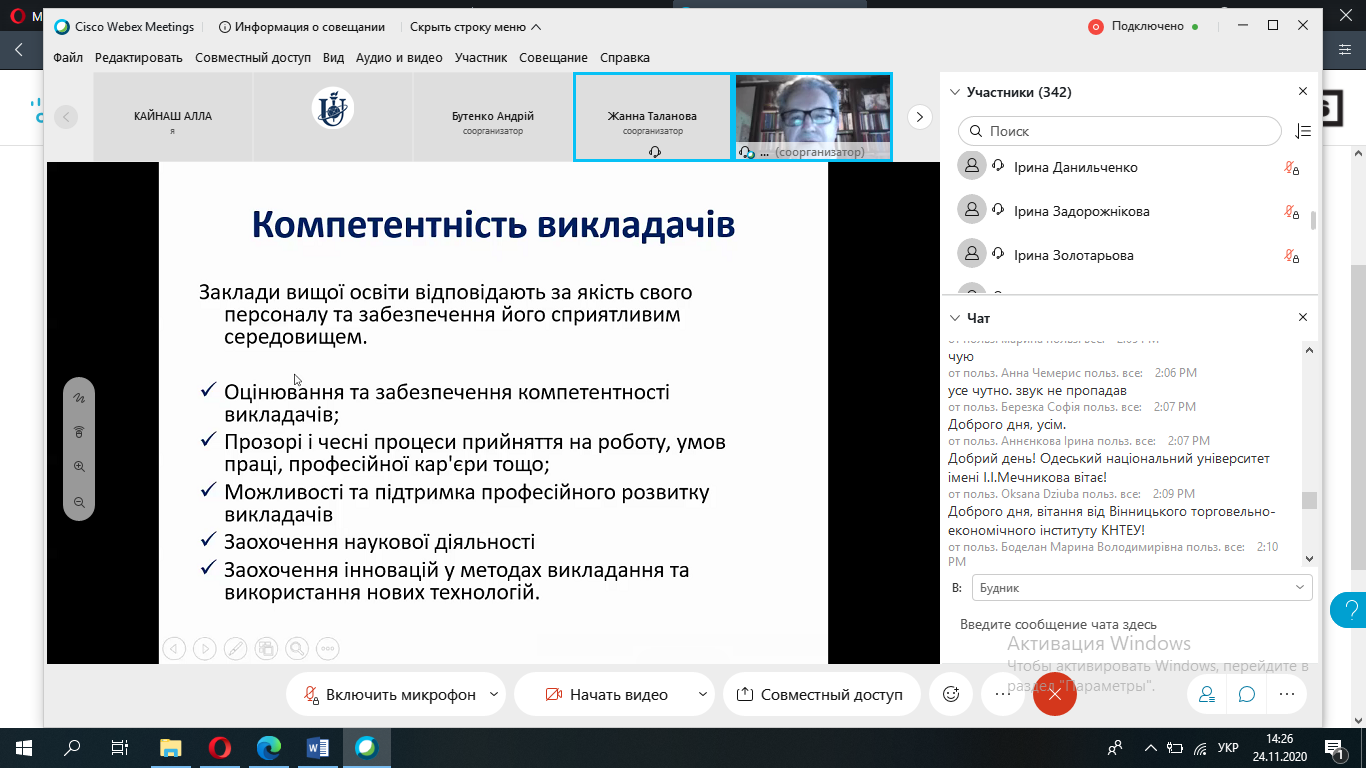This screenshot has height=768, width=1366.
Task: Switch to Word on taskbar
Action: tap(318, 747)
